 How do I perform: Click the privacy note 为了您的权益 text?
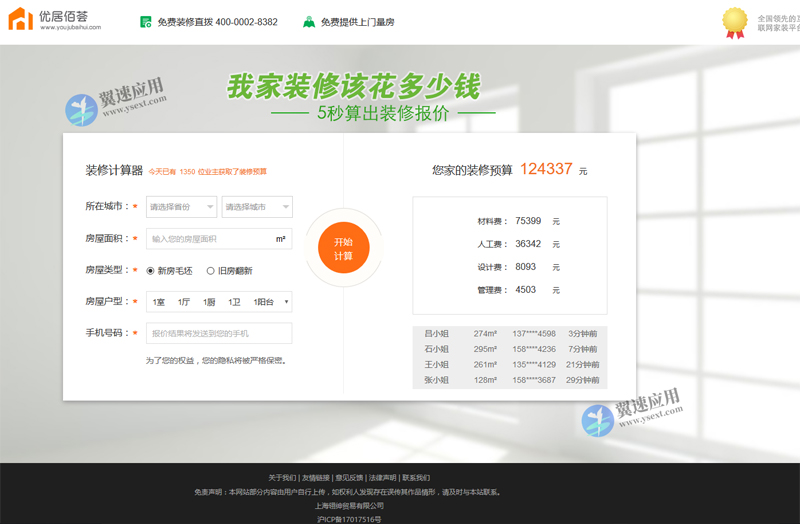tap(217, 361)
